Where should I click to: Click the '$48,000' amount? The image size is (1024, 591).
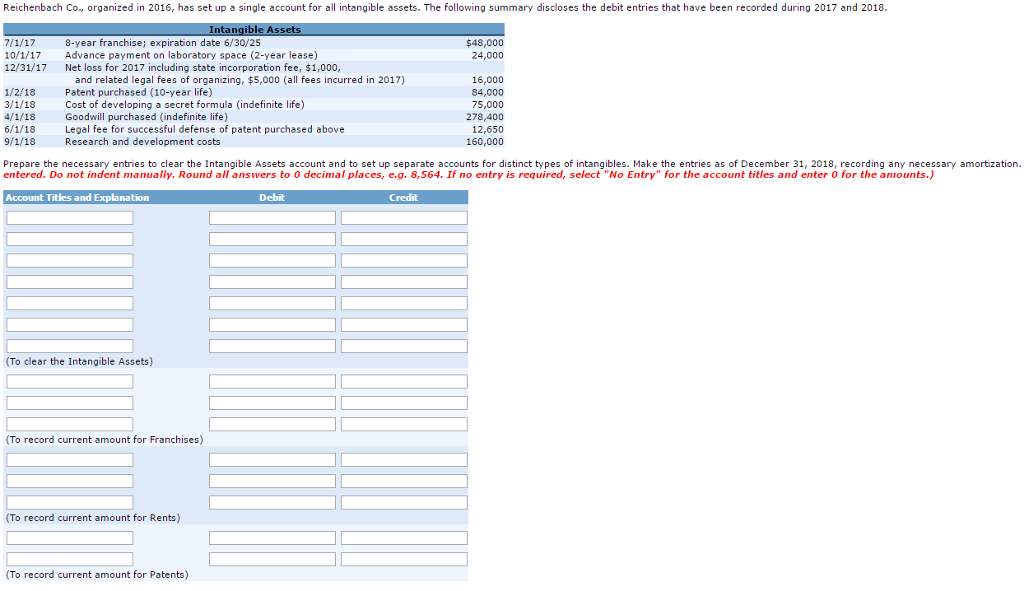click(x=485, y=42)
